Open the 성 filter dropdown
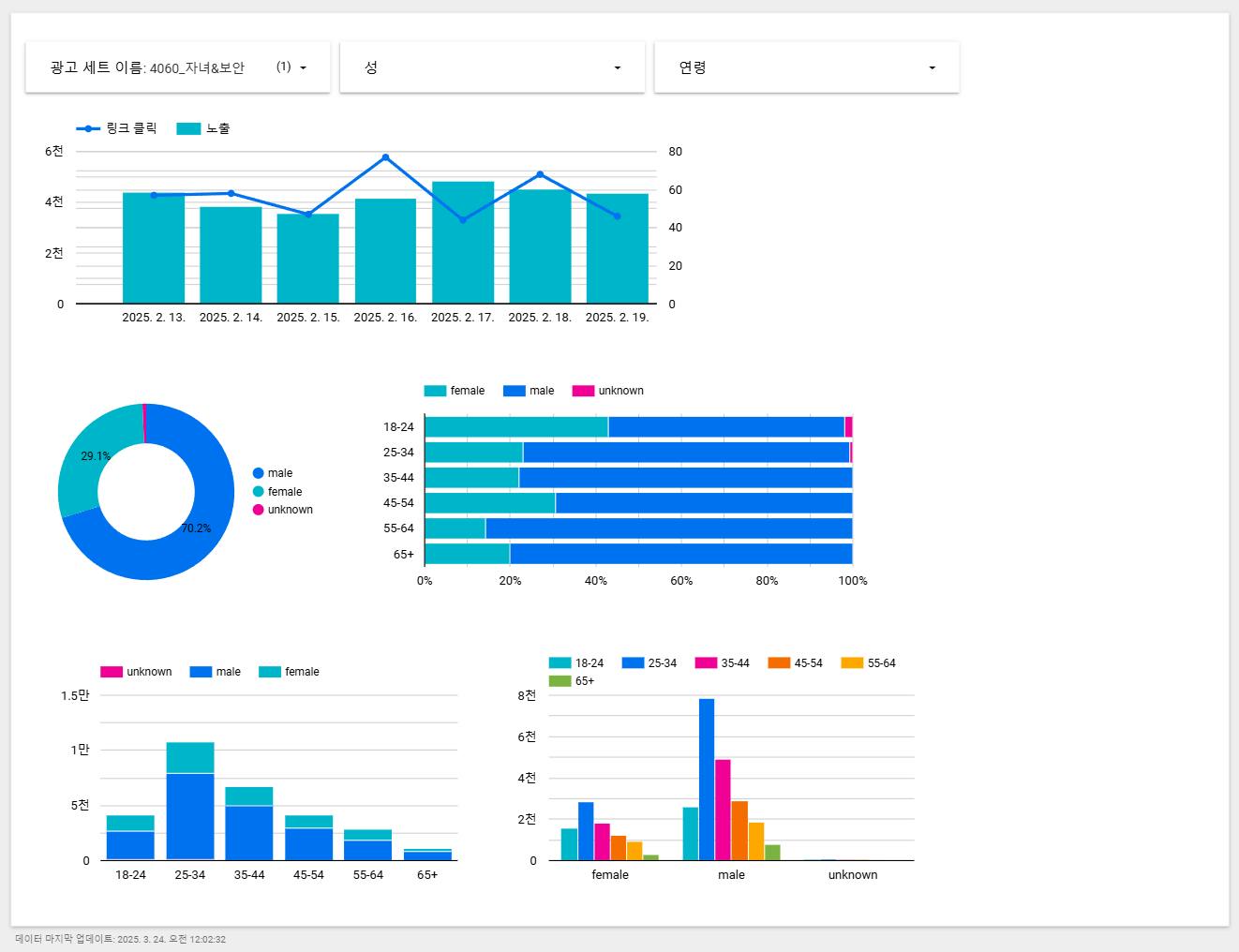The width and height of the screenshot is (1239, 952). click(492, 67)
